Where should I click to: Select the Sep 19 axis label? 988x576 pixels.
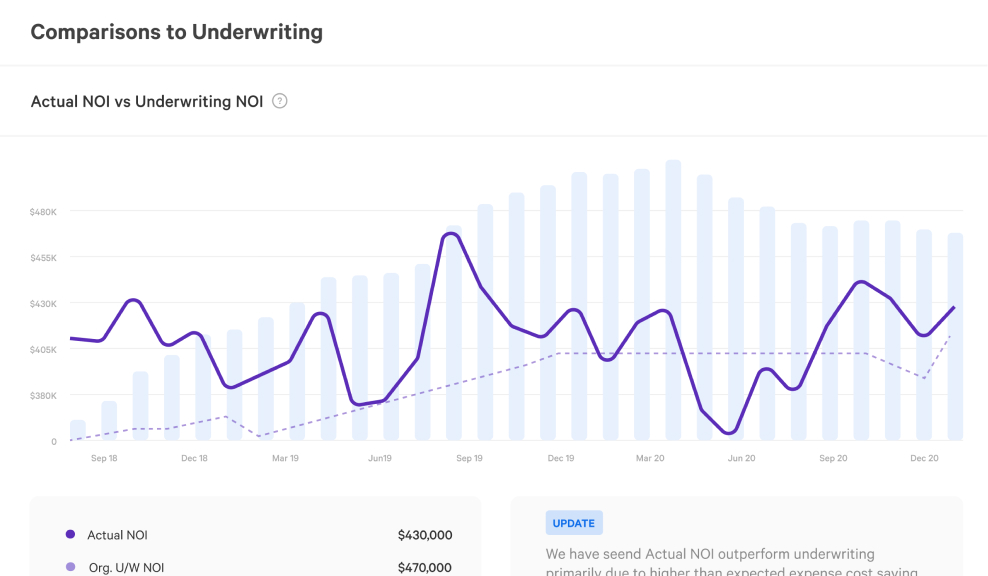pyautogui.click(x=469, y=458)
